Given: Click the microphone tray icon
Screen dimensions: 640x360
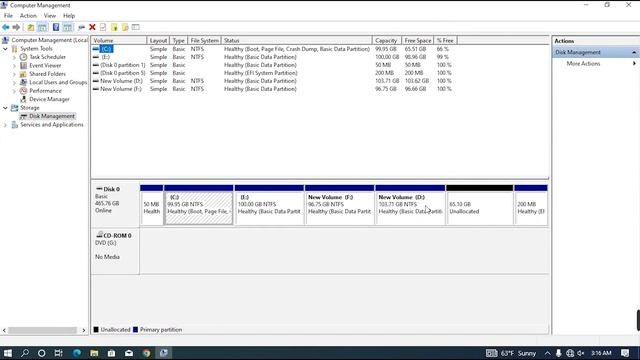Looking at the screenshot, I should coord(558,353).
